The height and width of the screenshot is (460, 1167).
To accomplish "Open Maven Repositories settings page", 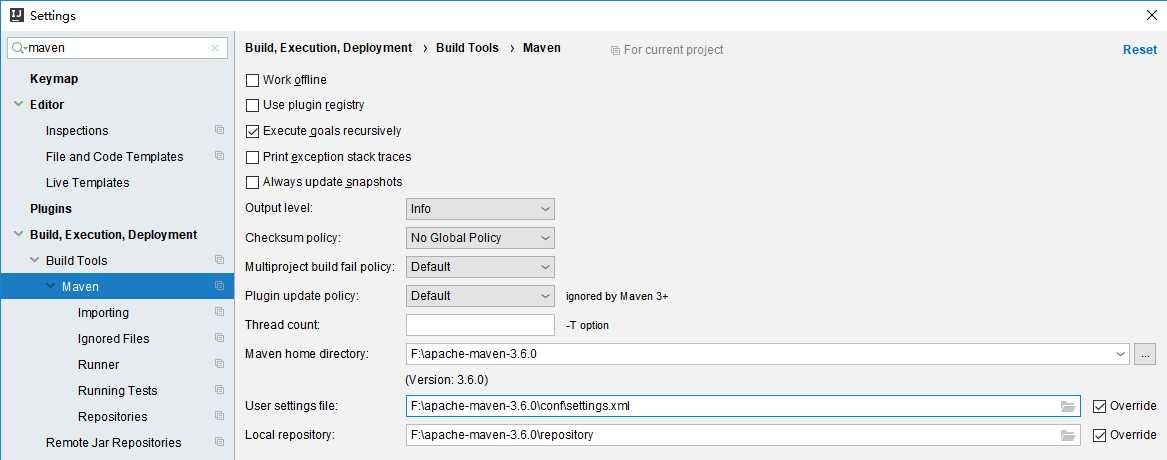I will (112, 417).
